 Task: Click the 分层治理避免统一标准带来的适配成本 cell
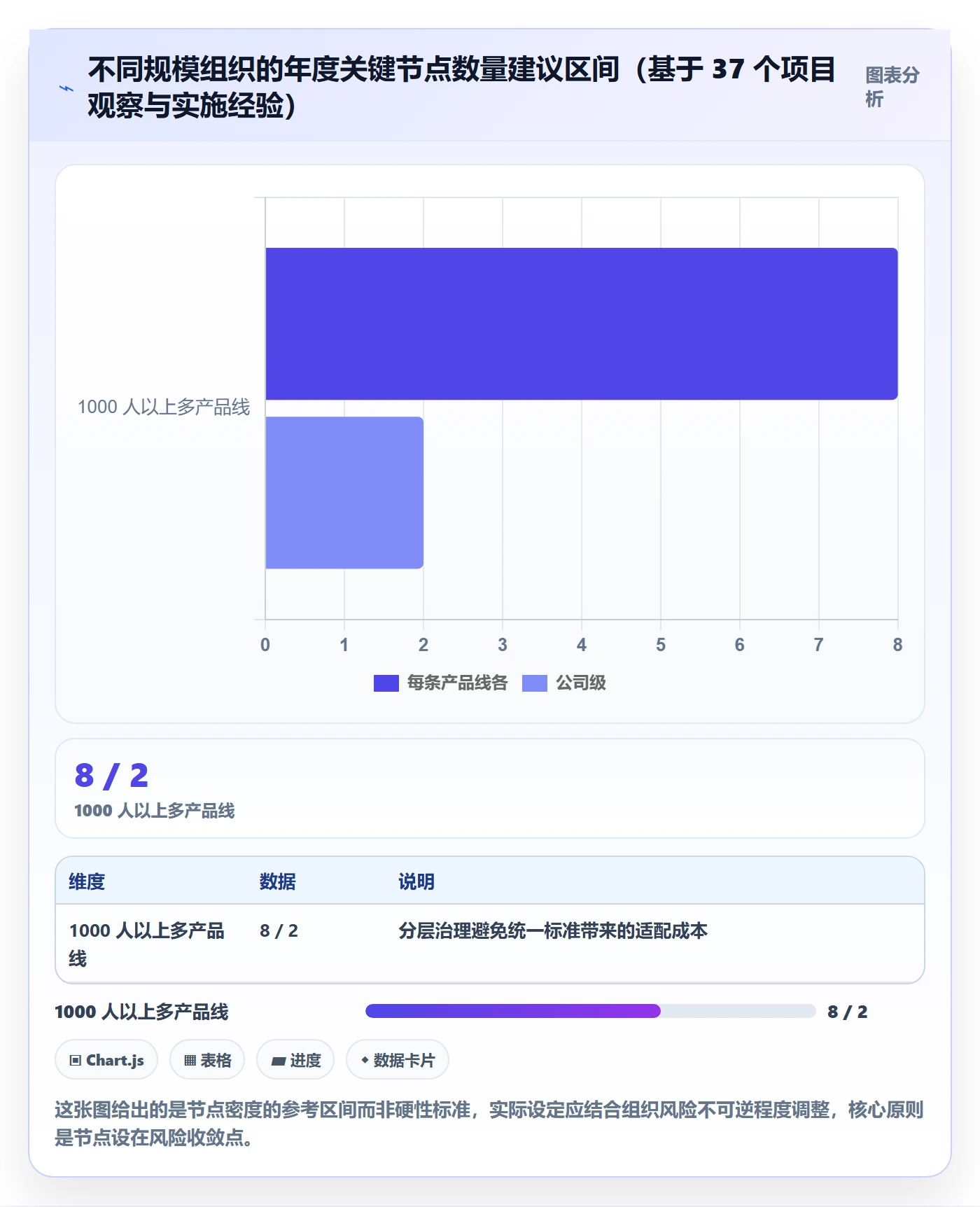[x=553, y=930]
